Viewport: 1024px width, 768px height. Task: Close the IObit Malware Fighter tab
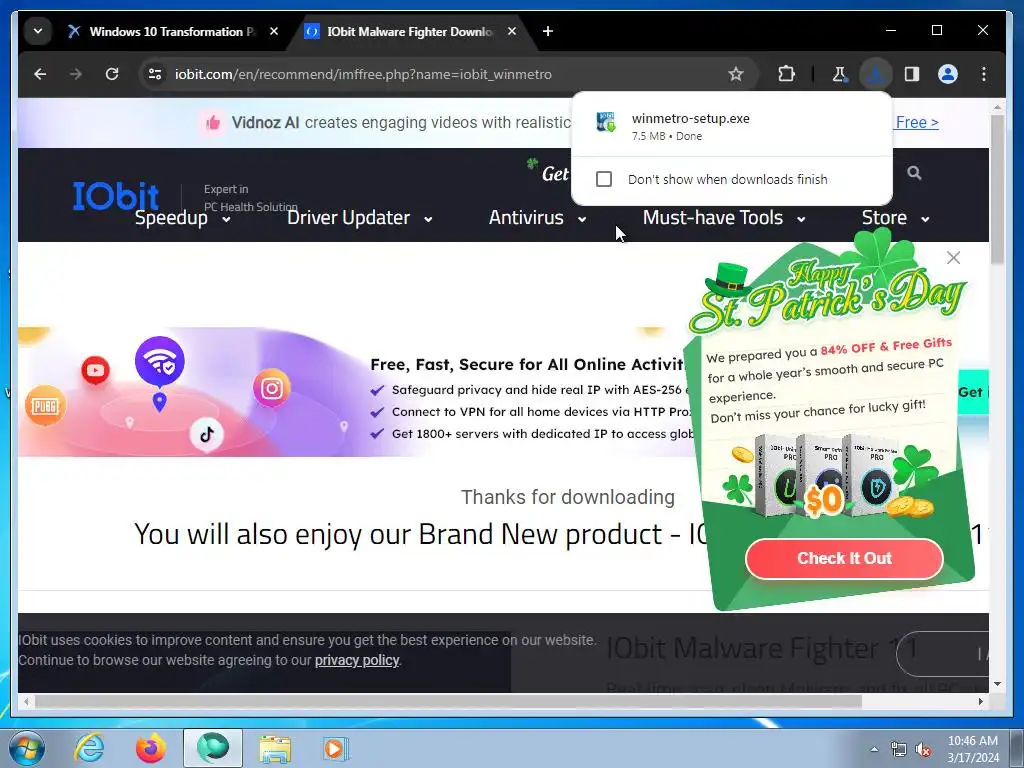512,31
